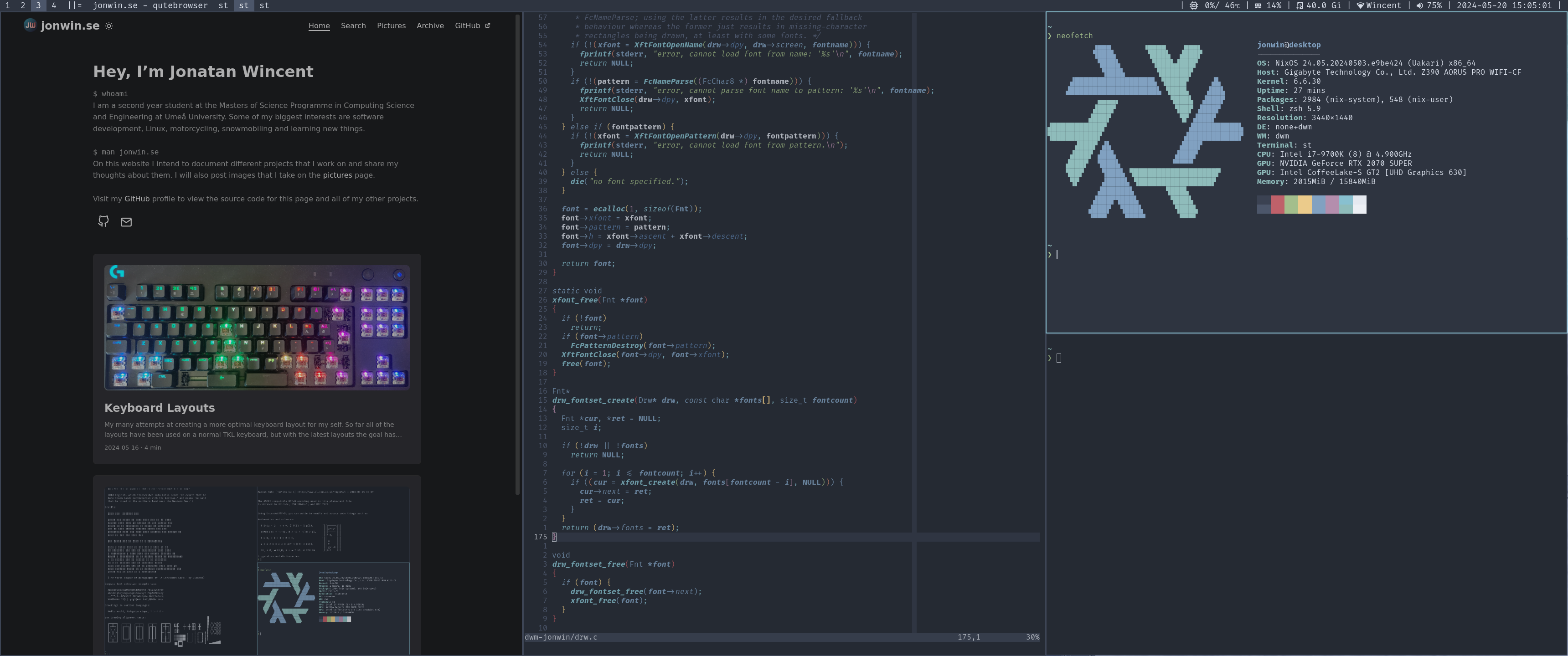Select the Home tab in navigation bar
The image size is (1568, 656).
tap(319, 25)
